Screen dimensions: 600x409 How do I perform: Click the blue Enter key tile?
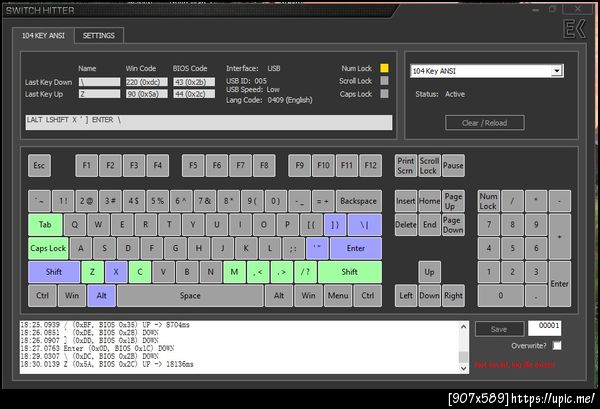(x=356, y=248)
